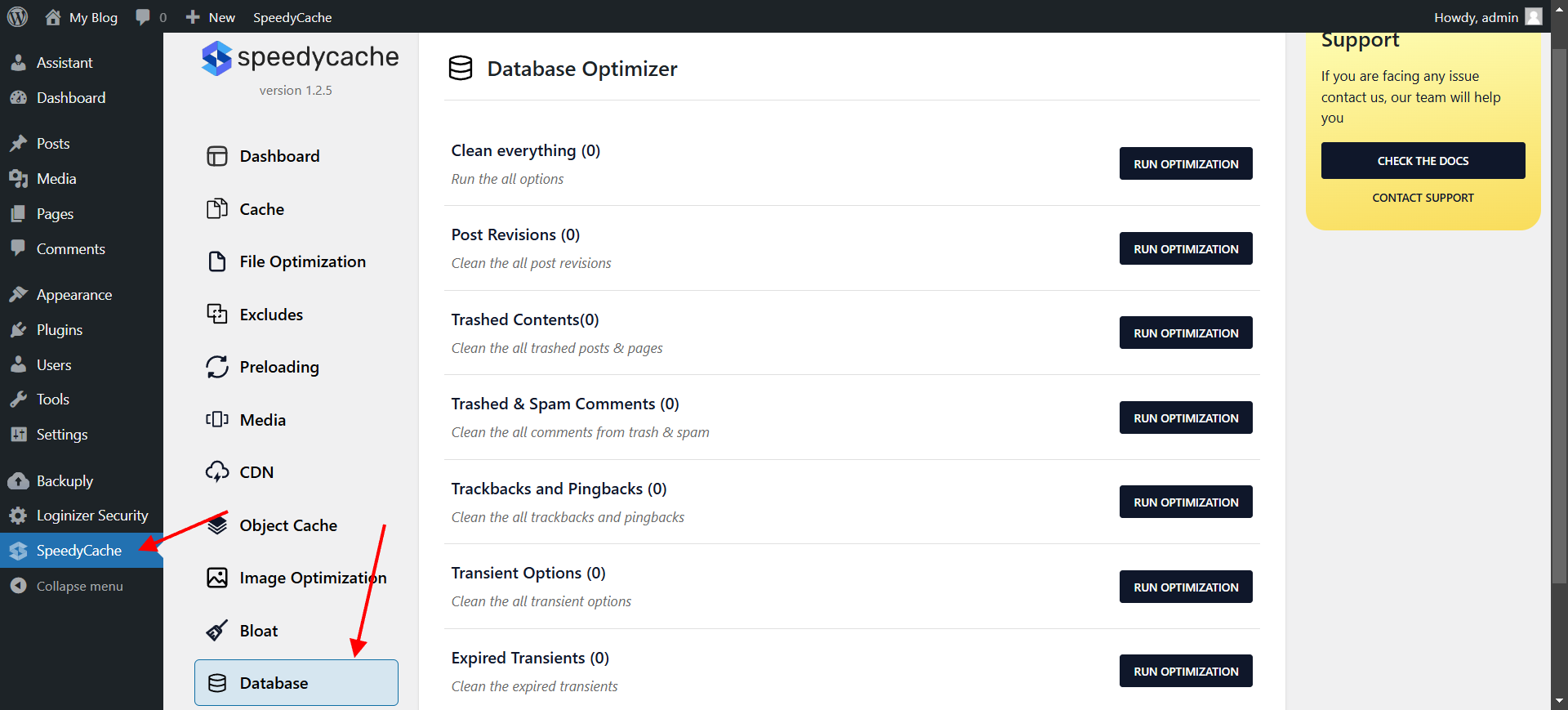Click Howdy, admin account link
Viewport: 1568px width, 710px height.
click(x=1487, y=17)
